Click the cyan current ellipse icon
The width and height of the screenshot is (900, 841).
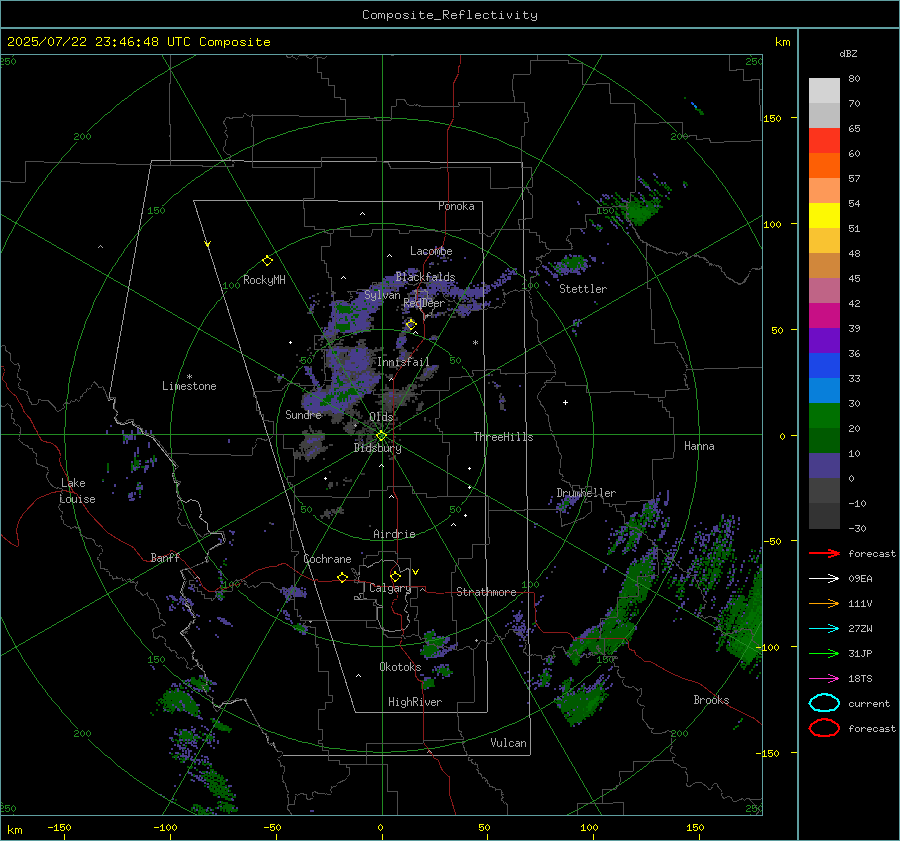[824, 703]
